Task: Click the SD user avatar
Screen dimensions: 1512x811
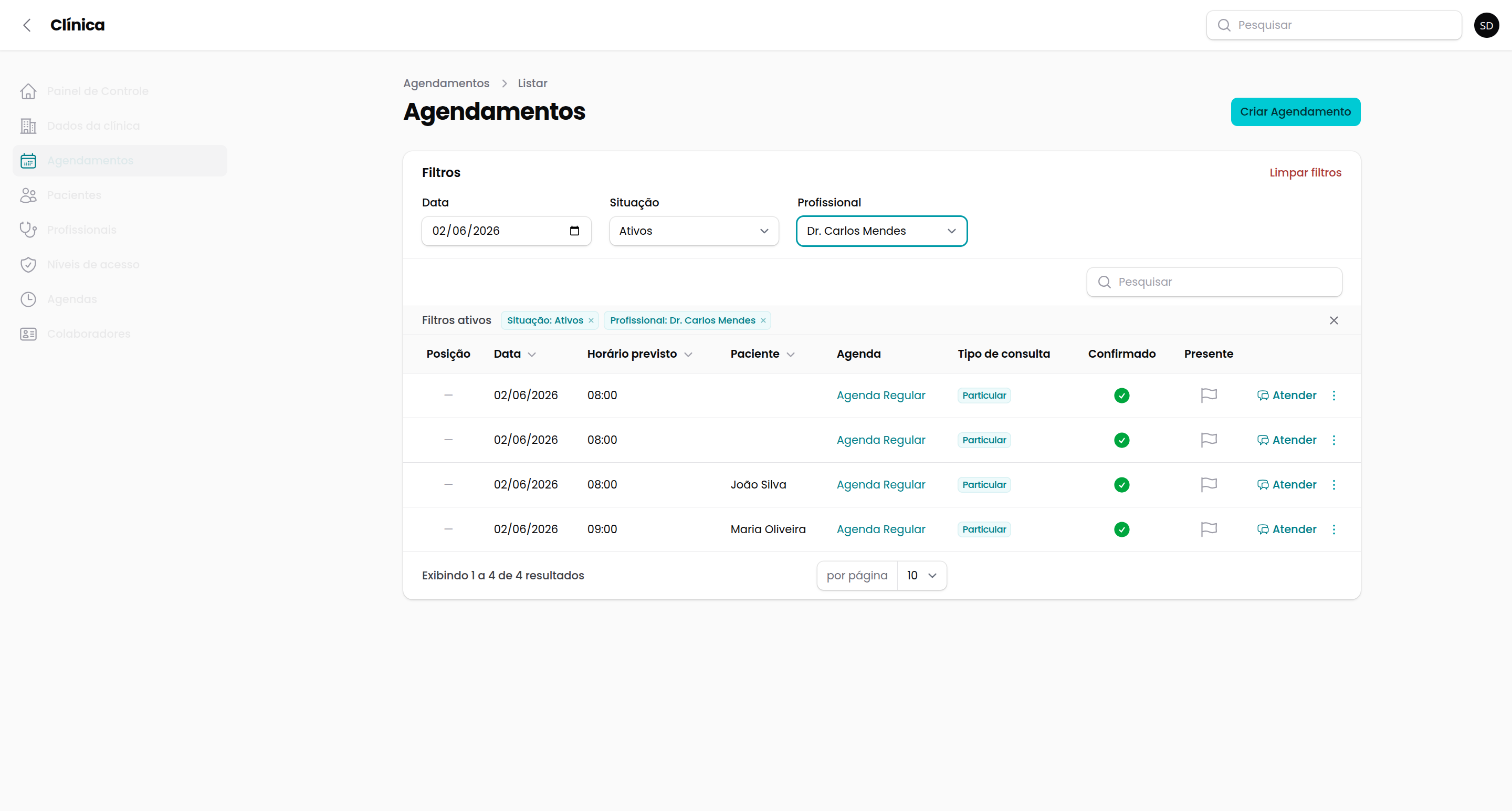Action: tap(1486, 25)
